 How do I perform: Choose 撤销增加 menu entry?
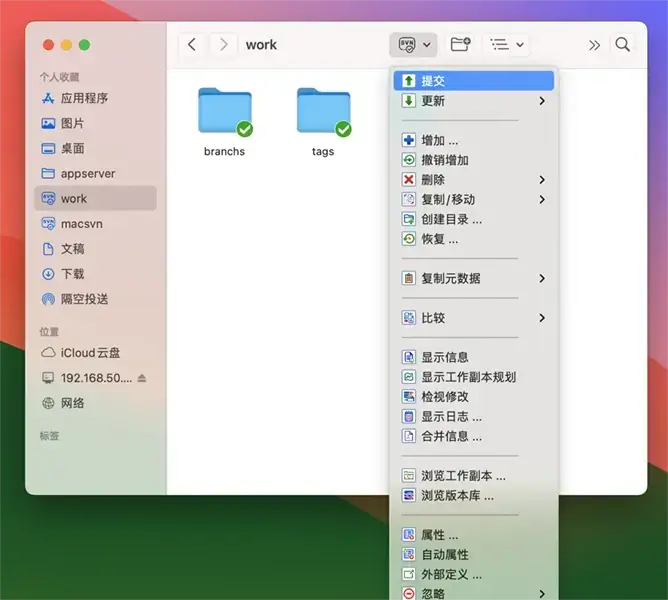474,160
